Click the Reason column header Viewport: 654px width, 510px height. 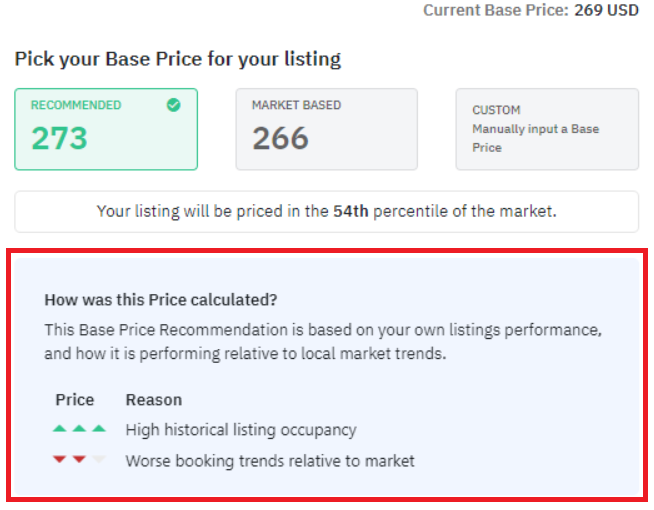(154, 400)
